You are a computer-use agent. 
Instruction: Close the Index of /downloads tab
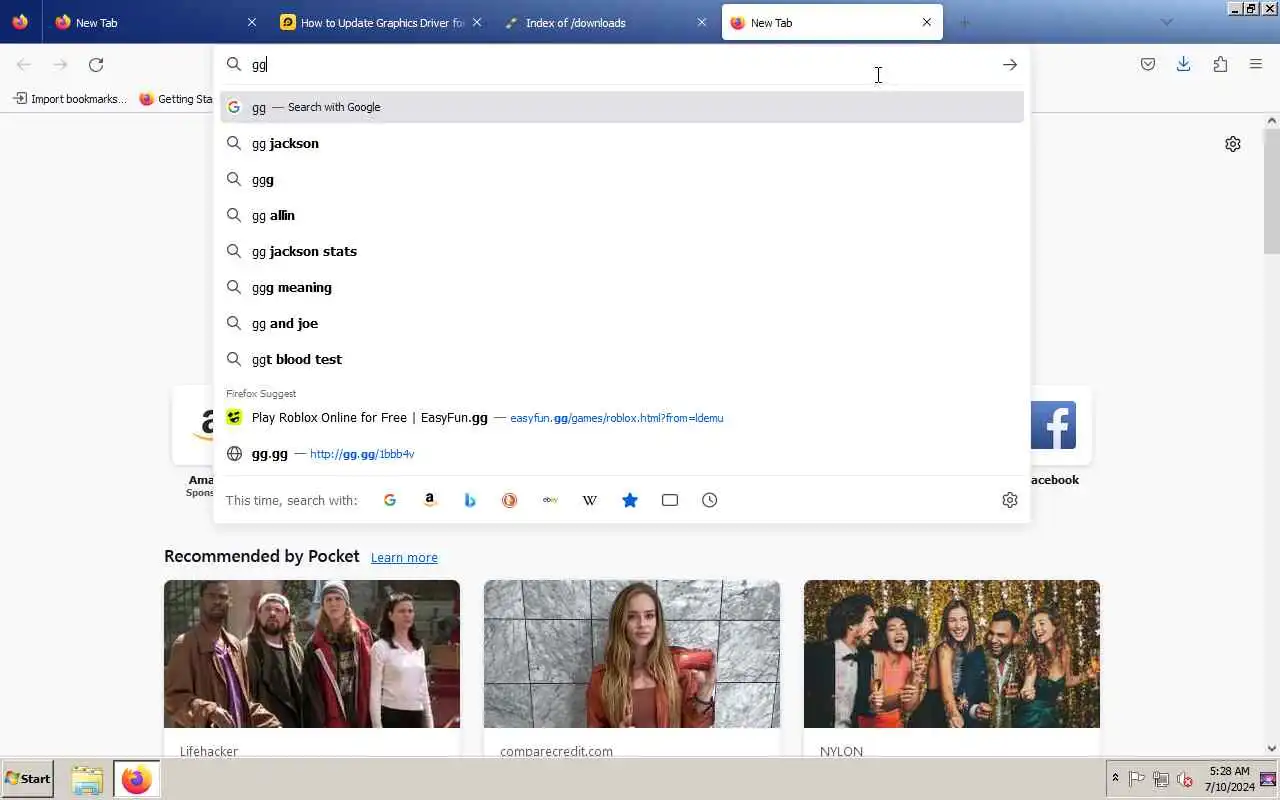click(702, 22)
